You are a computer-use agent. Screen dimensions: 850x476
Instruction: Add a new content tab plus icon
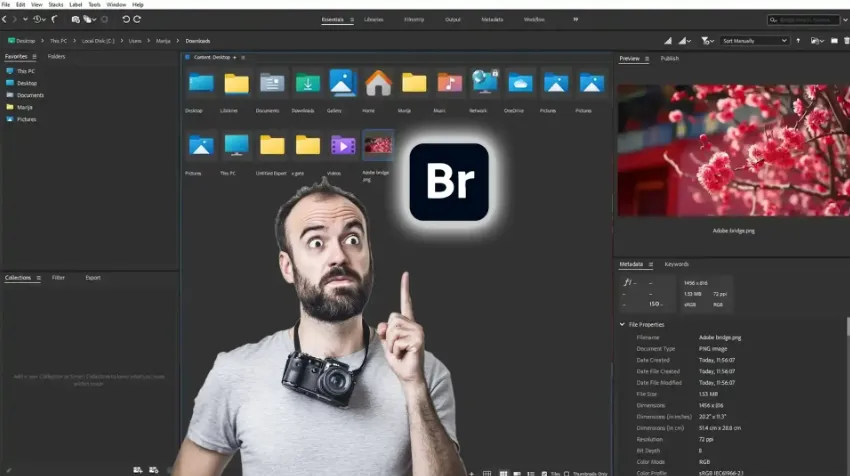pos(235,57)
